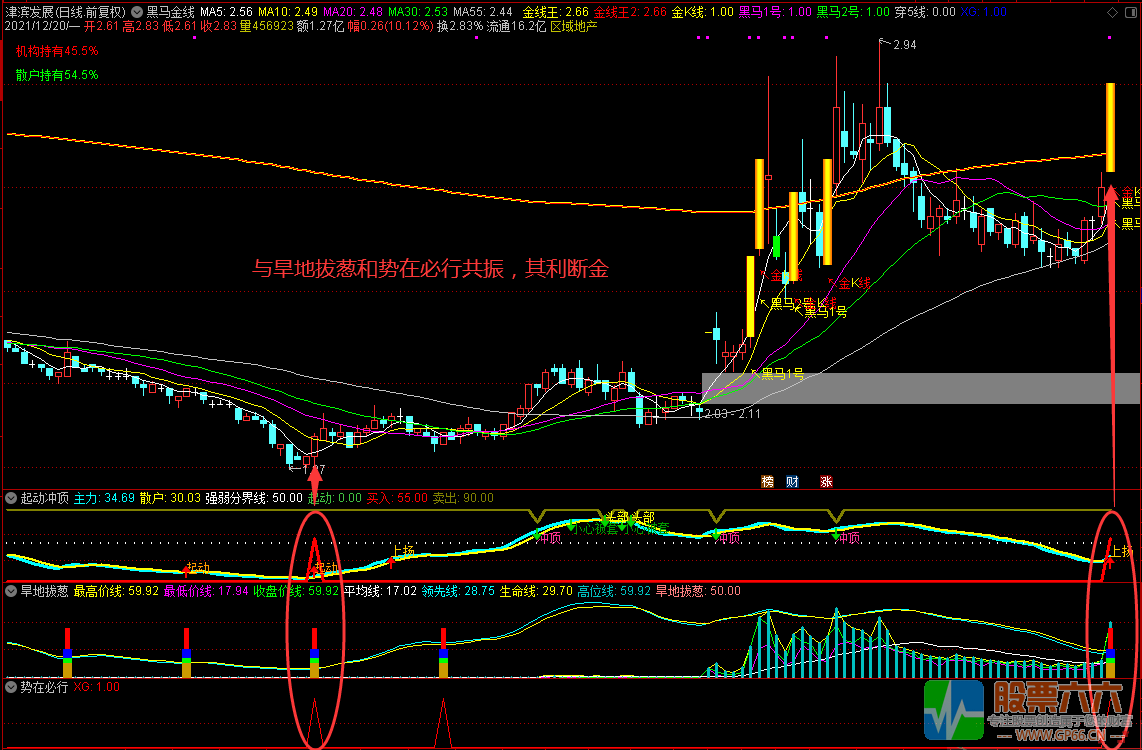Screen dimensions: 1142x750
Task: Click the 黑马金线 indicator name
Action: click(170, 12)
